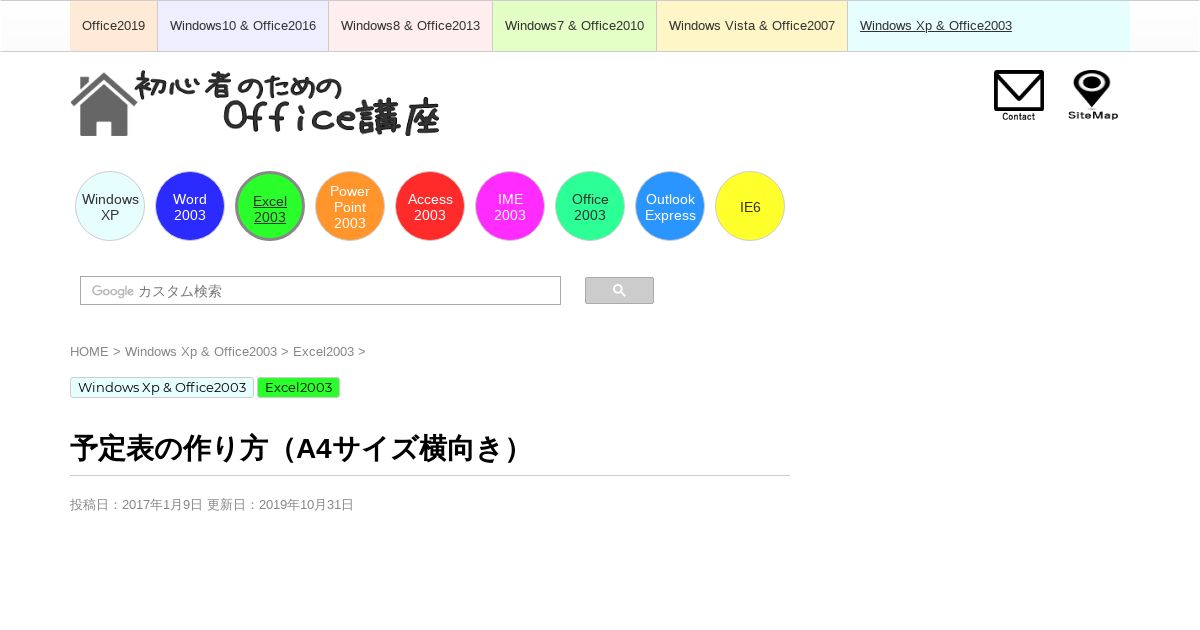The width and height of the screenshot is (1200, 630).
Task: Select the Word 2003 blue circle
Action: coord(190,206)
